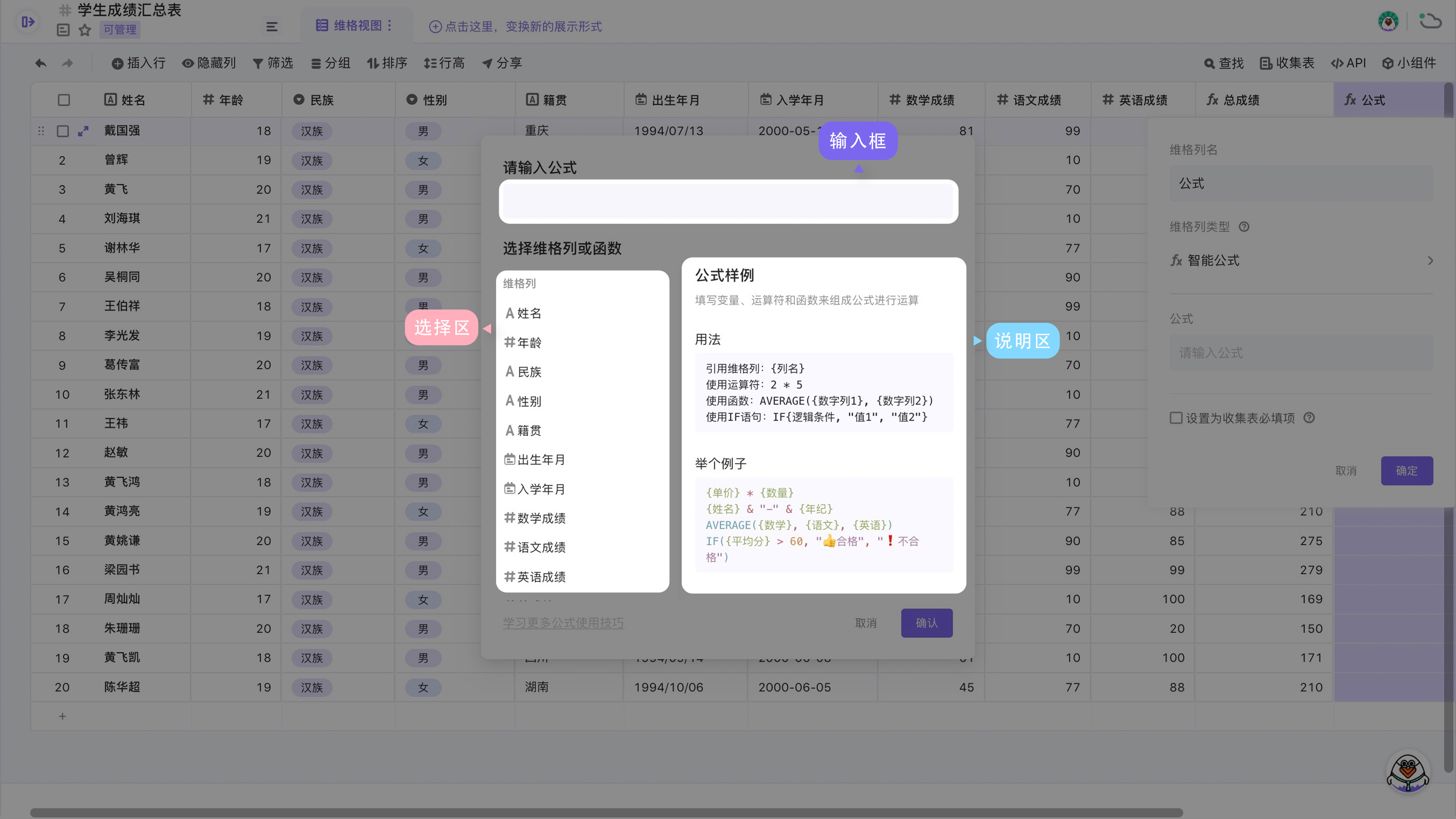The width and height of the screenshot is (1456, 819).
Task: Click the undo arrow icon
Action: pos(41,63)
